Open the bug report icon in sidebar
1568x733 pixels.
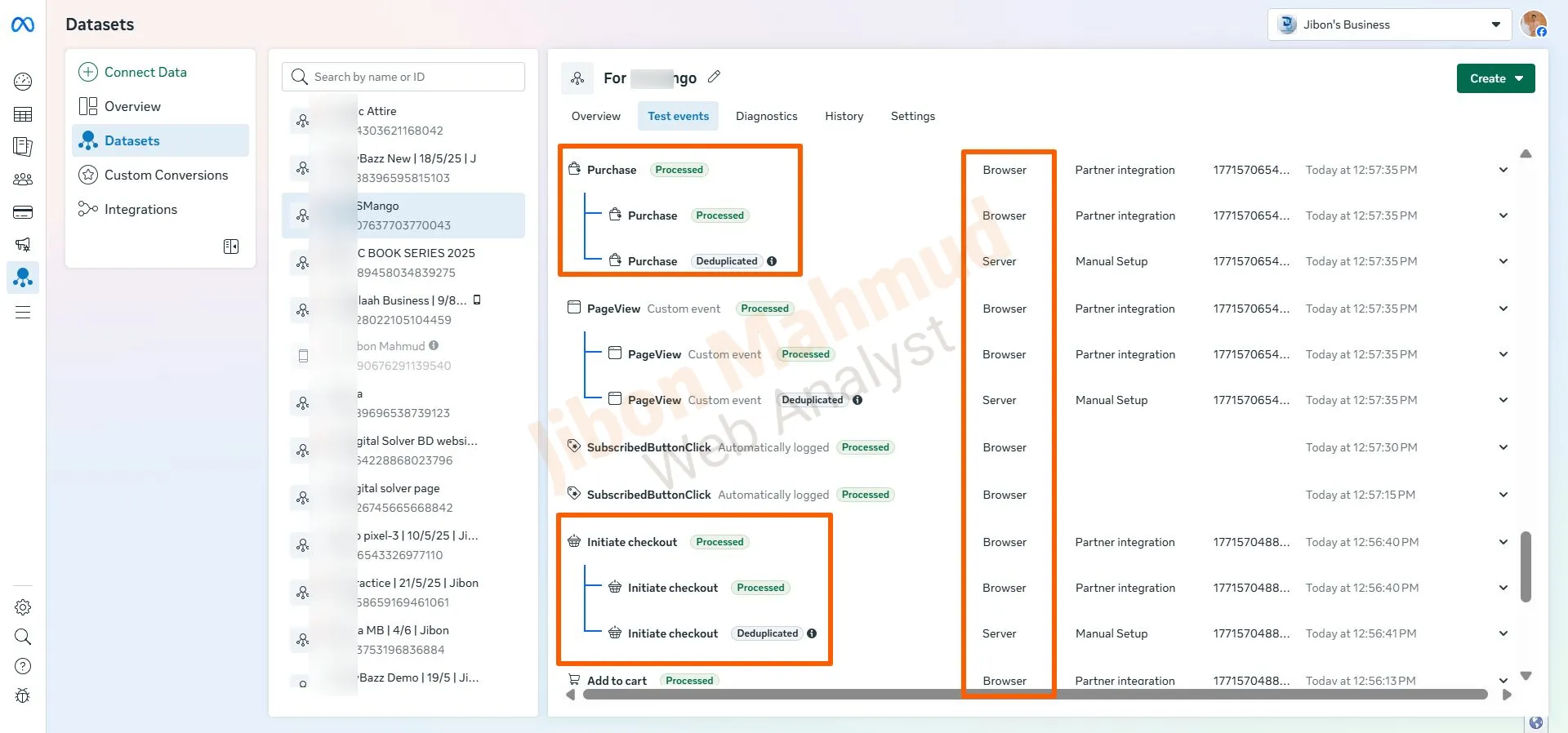(x=23, y=695)
